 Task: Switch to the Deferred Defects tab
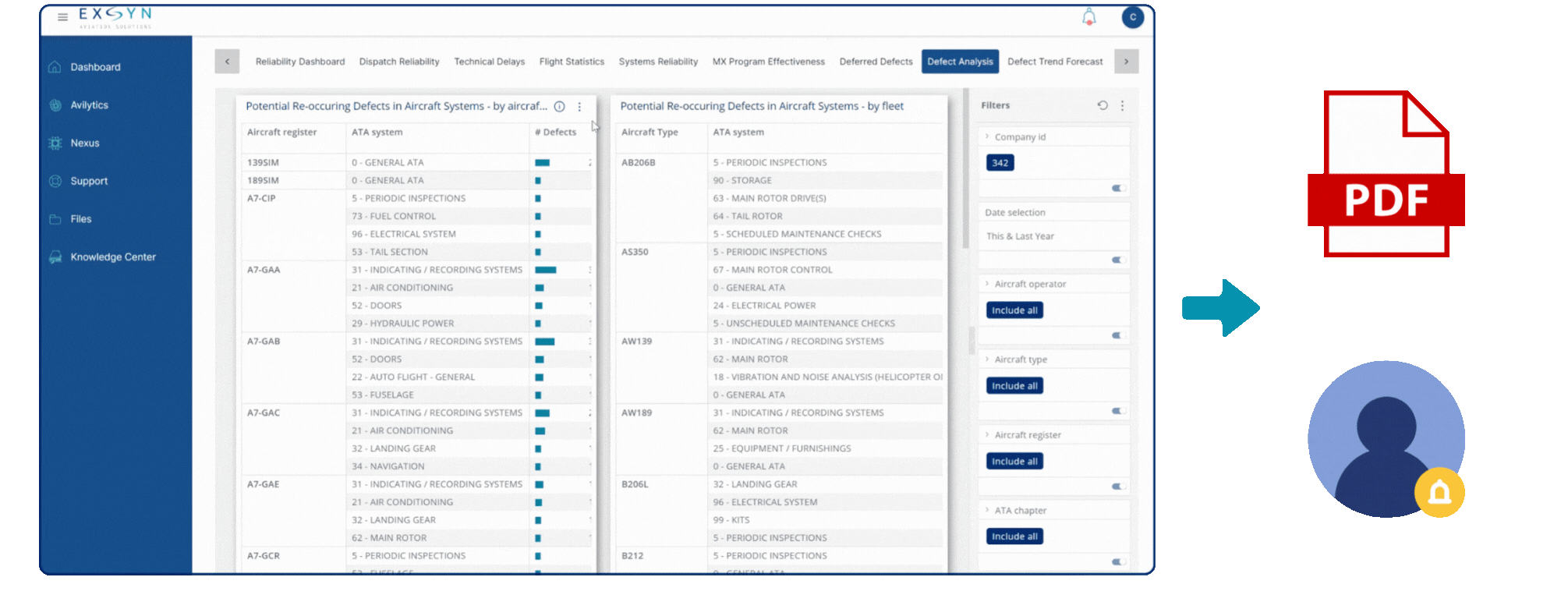(x=876, y=62)
